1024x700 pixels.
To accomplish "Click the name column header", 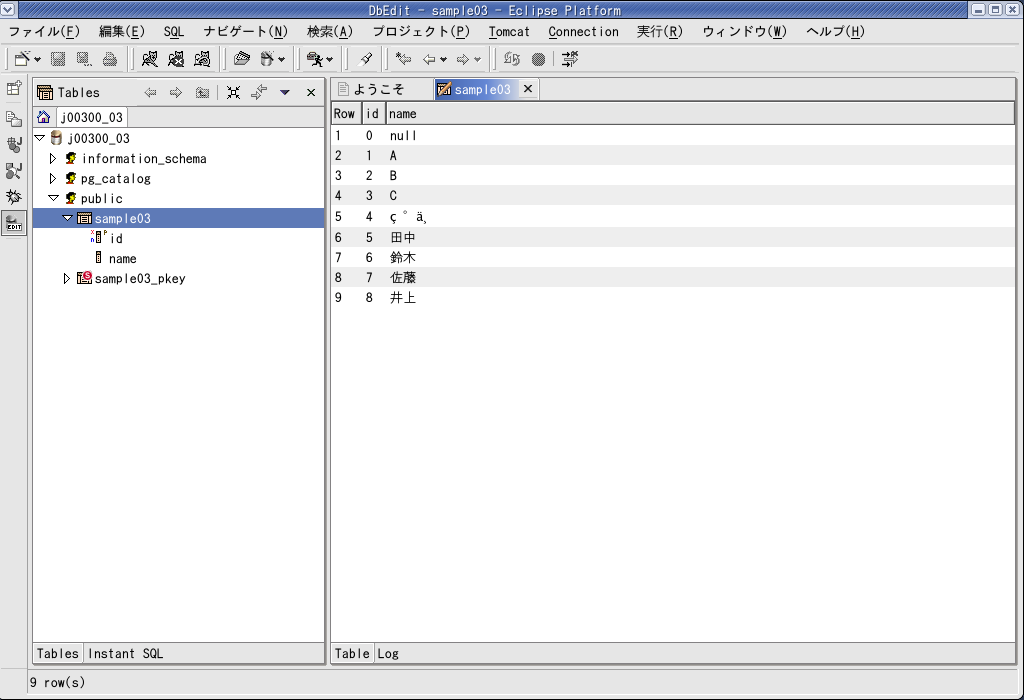I will click(x=700, y=114).
